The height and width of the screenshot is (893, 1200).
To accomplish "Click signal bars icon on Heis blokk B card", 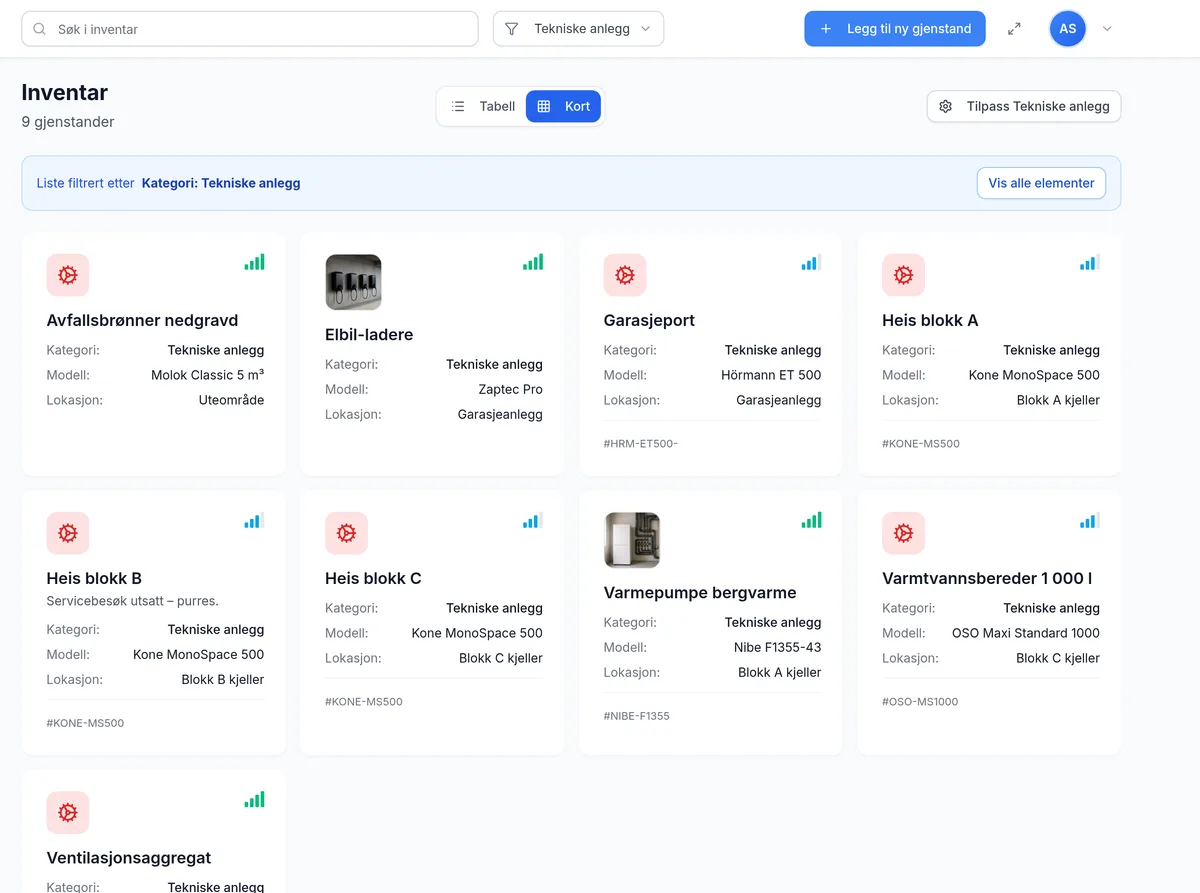I will 254,520.
